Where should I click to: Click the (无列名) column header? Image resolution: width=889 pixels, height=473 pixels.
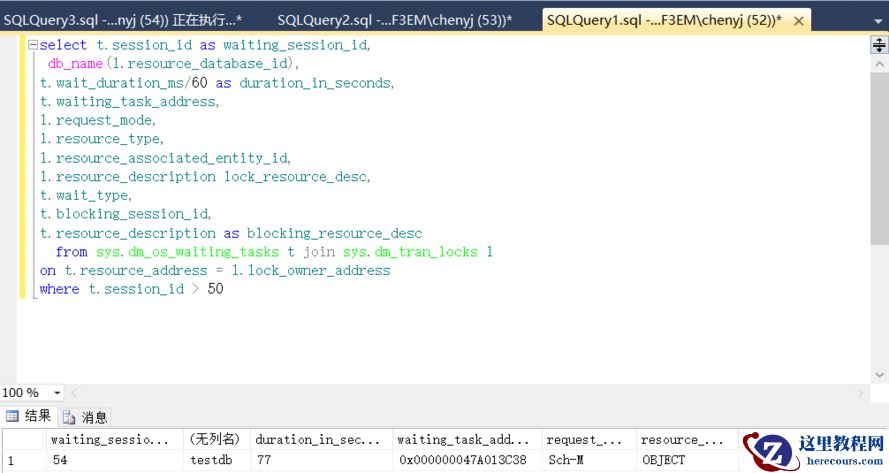212,439
